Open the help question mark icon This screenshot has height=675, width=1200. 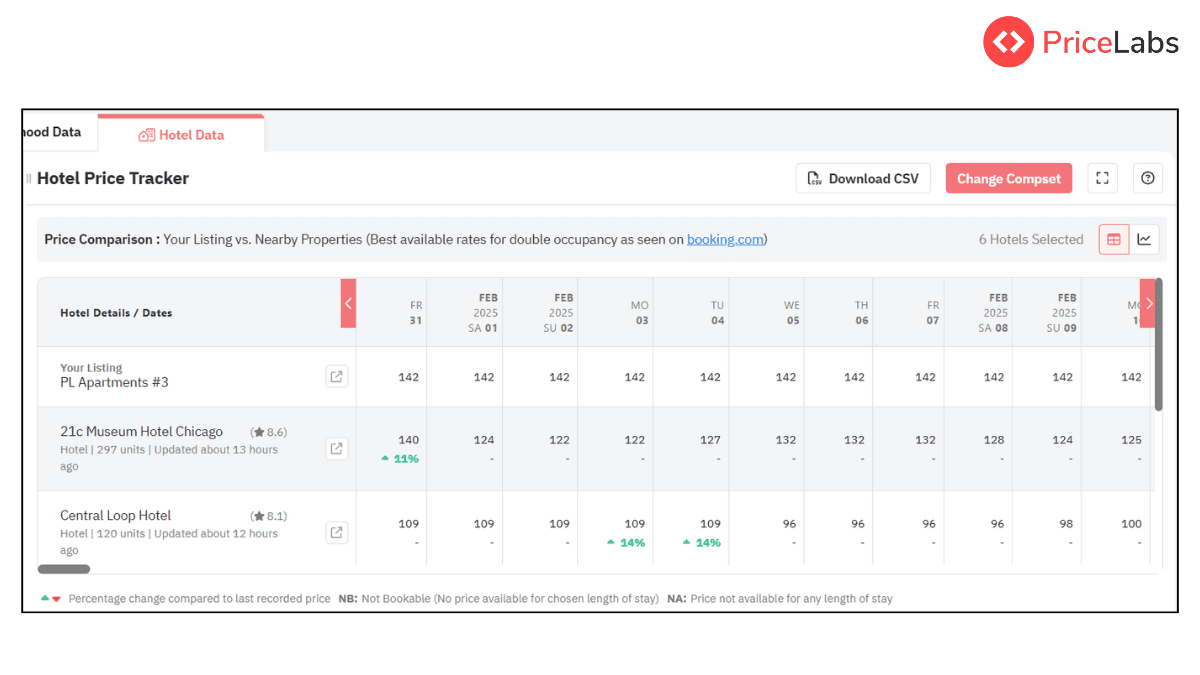1147,178
